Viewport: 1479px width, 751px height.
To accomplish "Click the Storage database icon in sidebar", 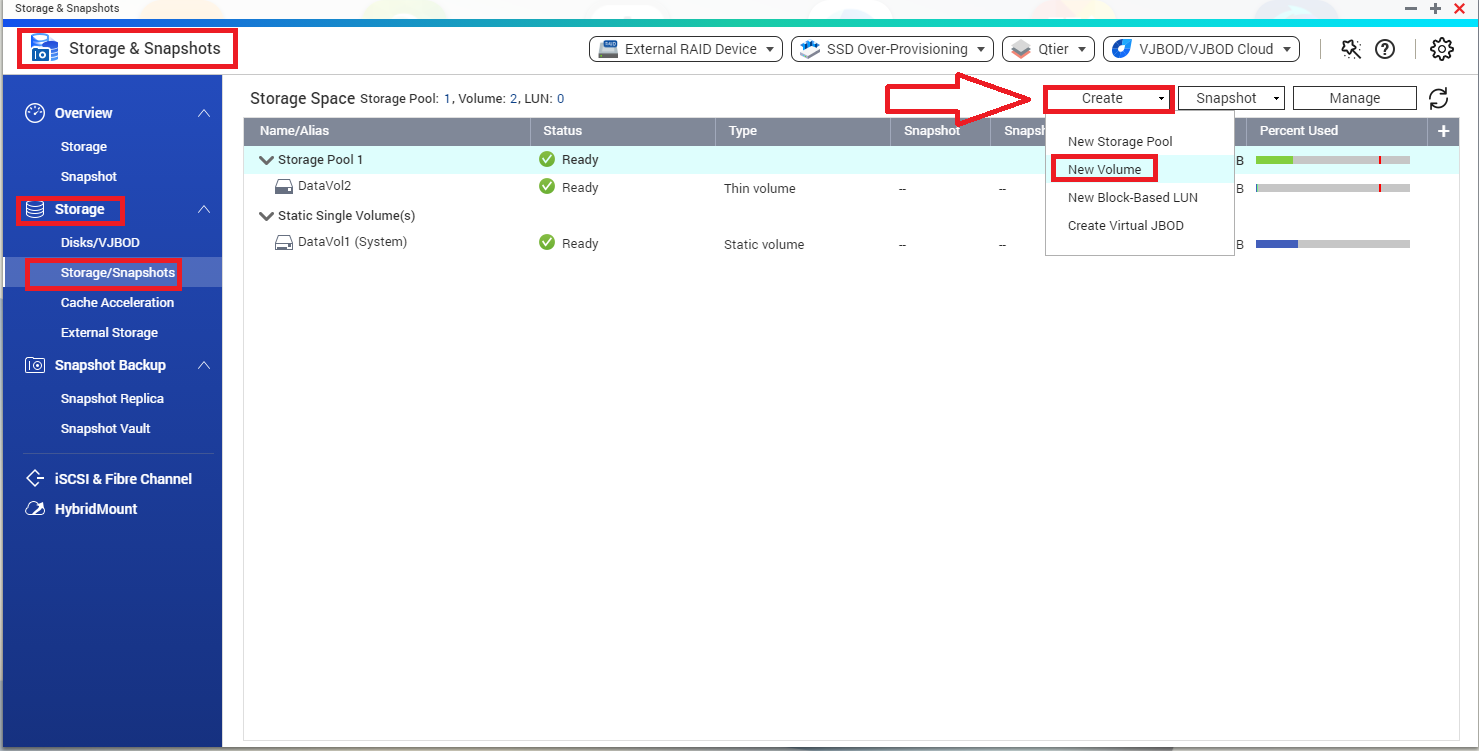I will 35,209.
